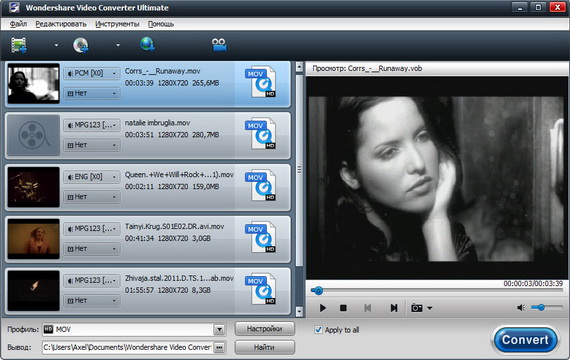Open subtitle Нет dropdown for natalie imbruglia
This screenshot has width=570, height=360.
click(92, 145)
